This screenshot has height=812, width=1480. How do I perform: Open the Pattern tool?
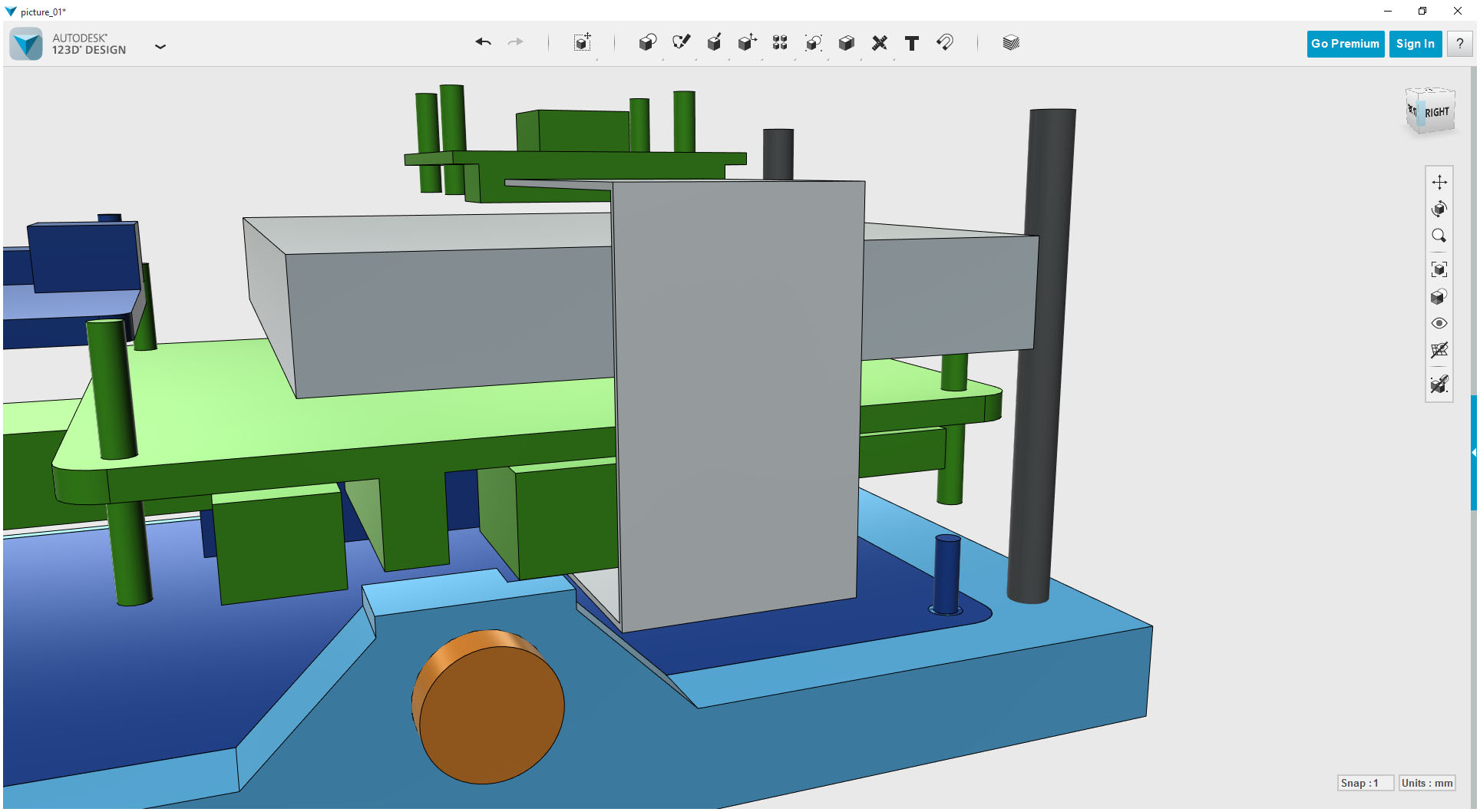pos(779,44)
